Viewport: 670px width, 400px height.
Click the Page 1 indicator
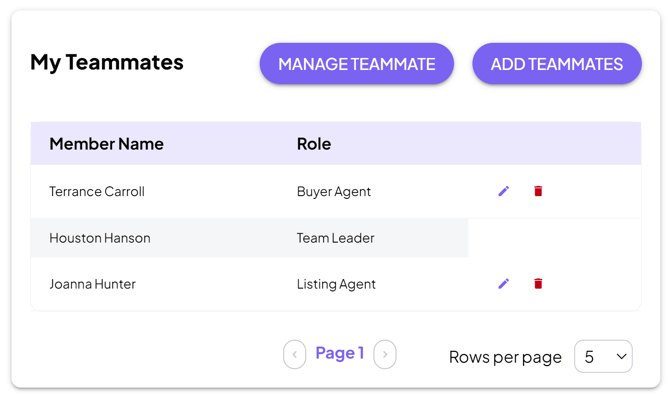340,353
